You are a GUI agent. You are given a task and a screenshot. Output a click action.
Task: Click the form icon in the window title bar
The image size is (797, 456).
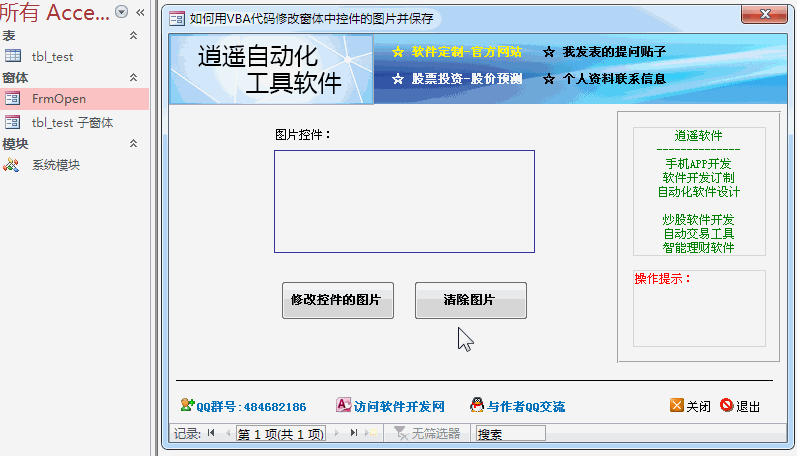tap(177, 19)
